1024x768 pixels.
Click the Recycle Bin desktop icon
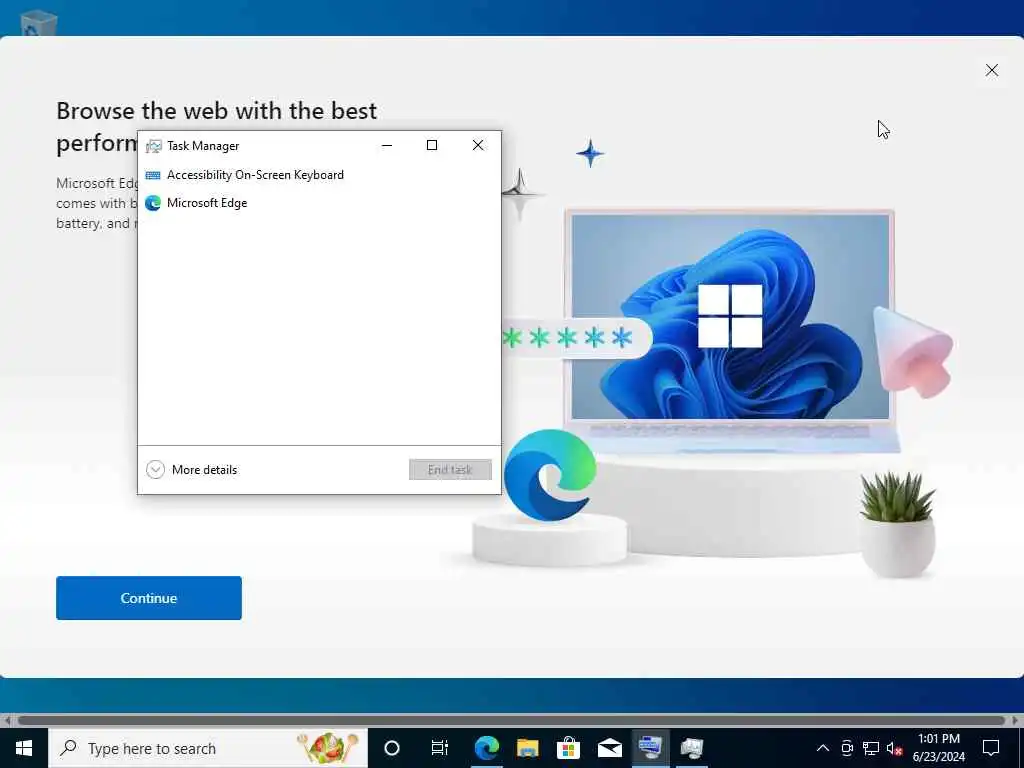pos(39,24)
